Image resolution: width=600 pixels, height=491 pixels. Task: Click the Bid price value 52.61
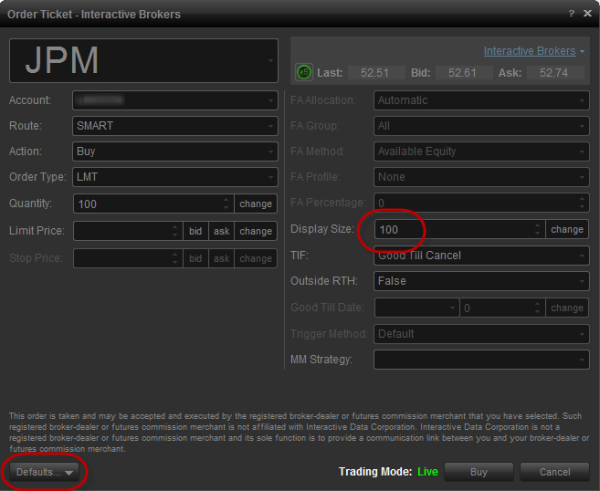463,73
